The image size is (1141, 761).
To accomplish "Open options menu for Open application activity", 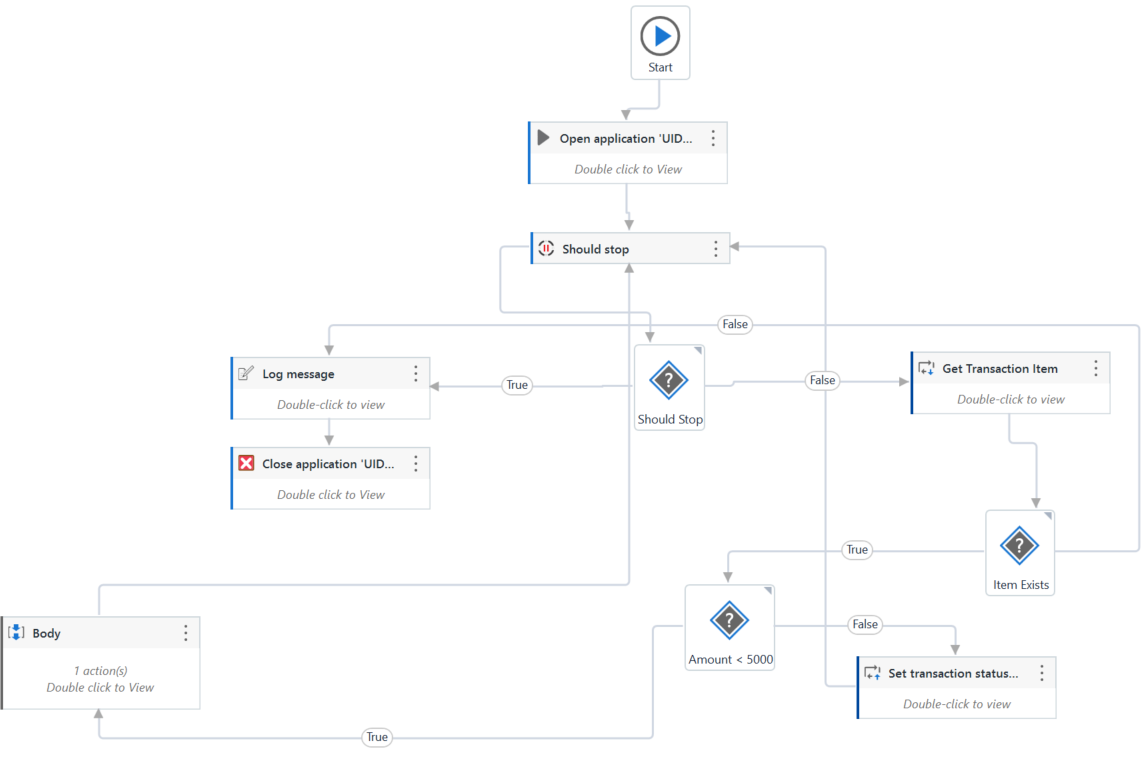I will 713,138.
